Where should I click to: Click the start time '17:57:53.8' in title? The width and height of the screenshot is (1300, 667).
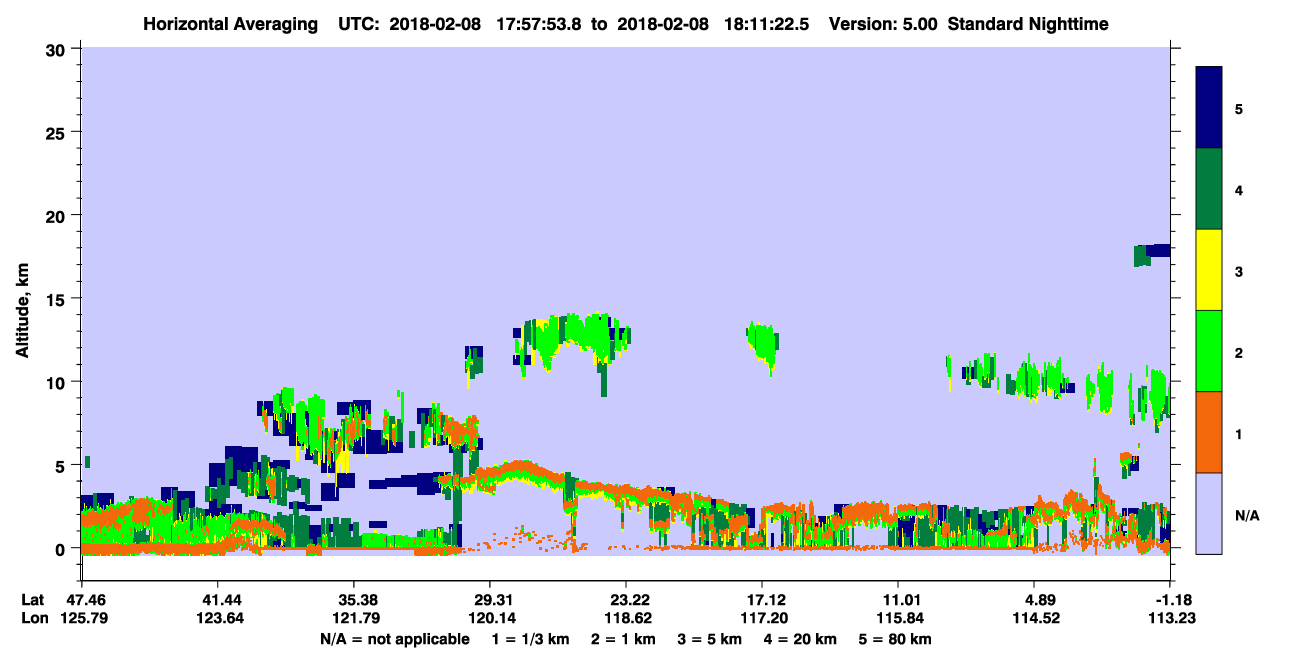[x=537, y=23]
